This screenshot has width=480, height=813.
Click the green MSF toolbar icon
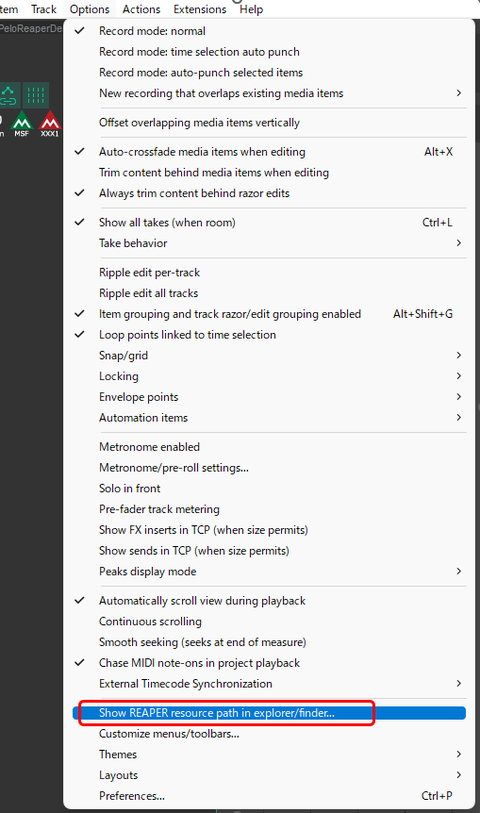(x=22, y=124)
